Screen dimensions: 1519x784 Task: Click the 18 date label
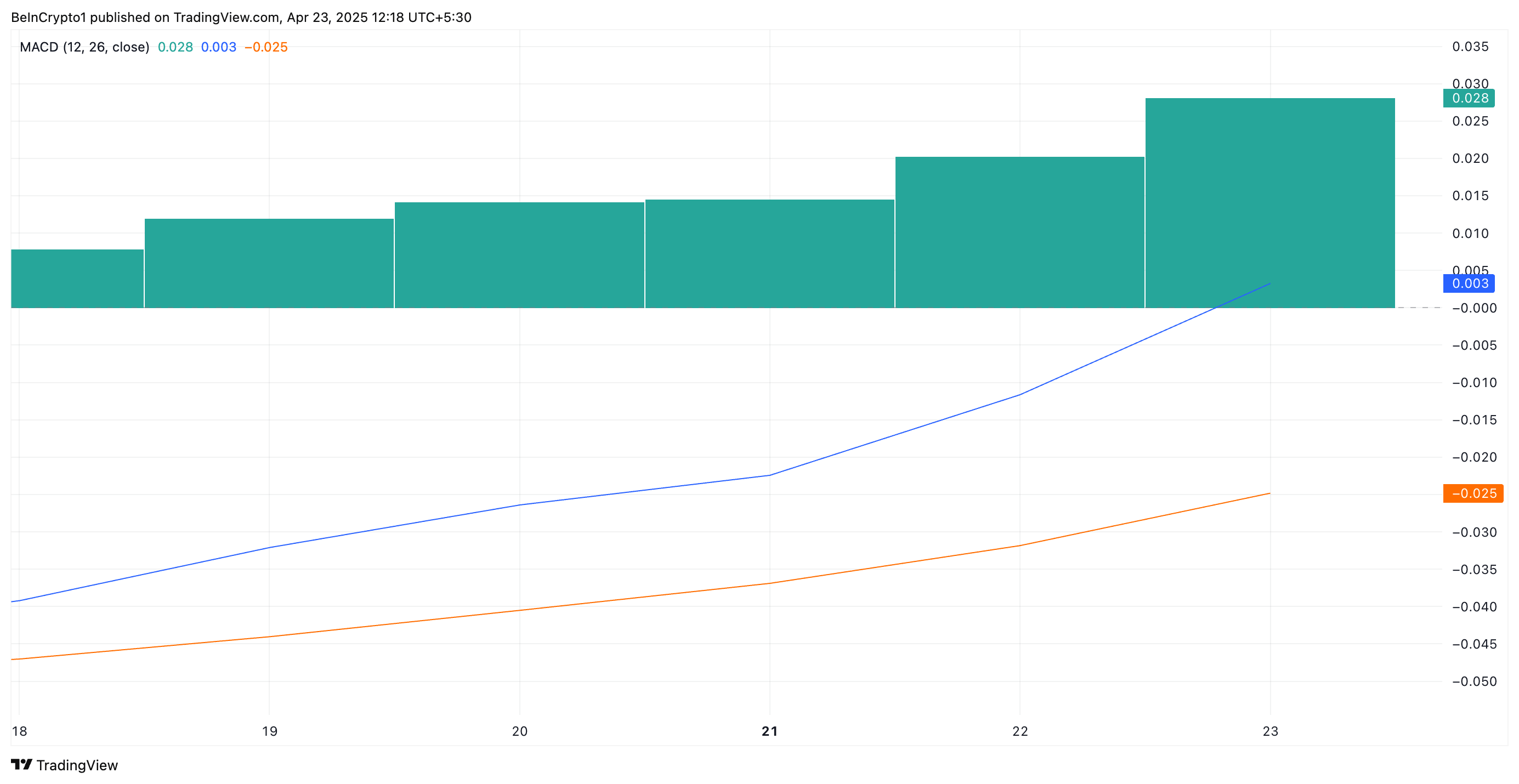(x=19, y=731)
